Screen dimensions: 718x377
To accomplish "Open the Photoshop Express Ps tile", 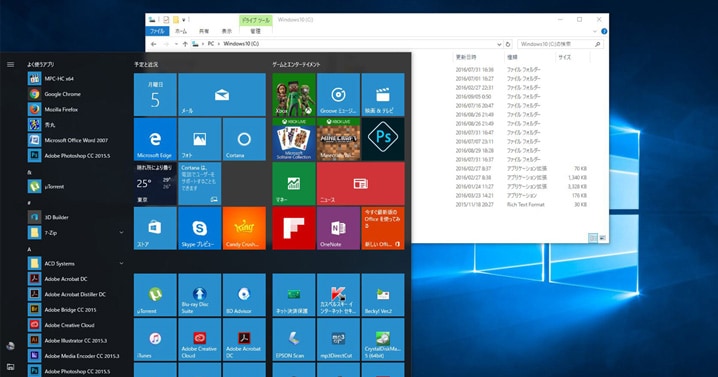I will click(x=383, y=139).
